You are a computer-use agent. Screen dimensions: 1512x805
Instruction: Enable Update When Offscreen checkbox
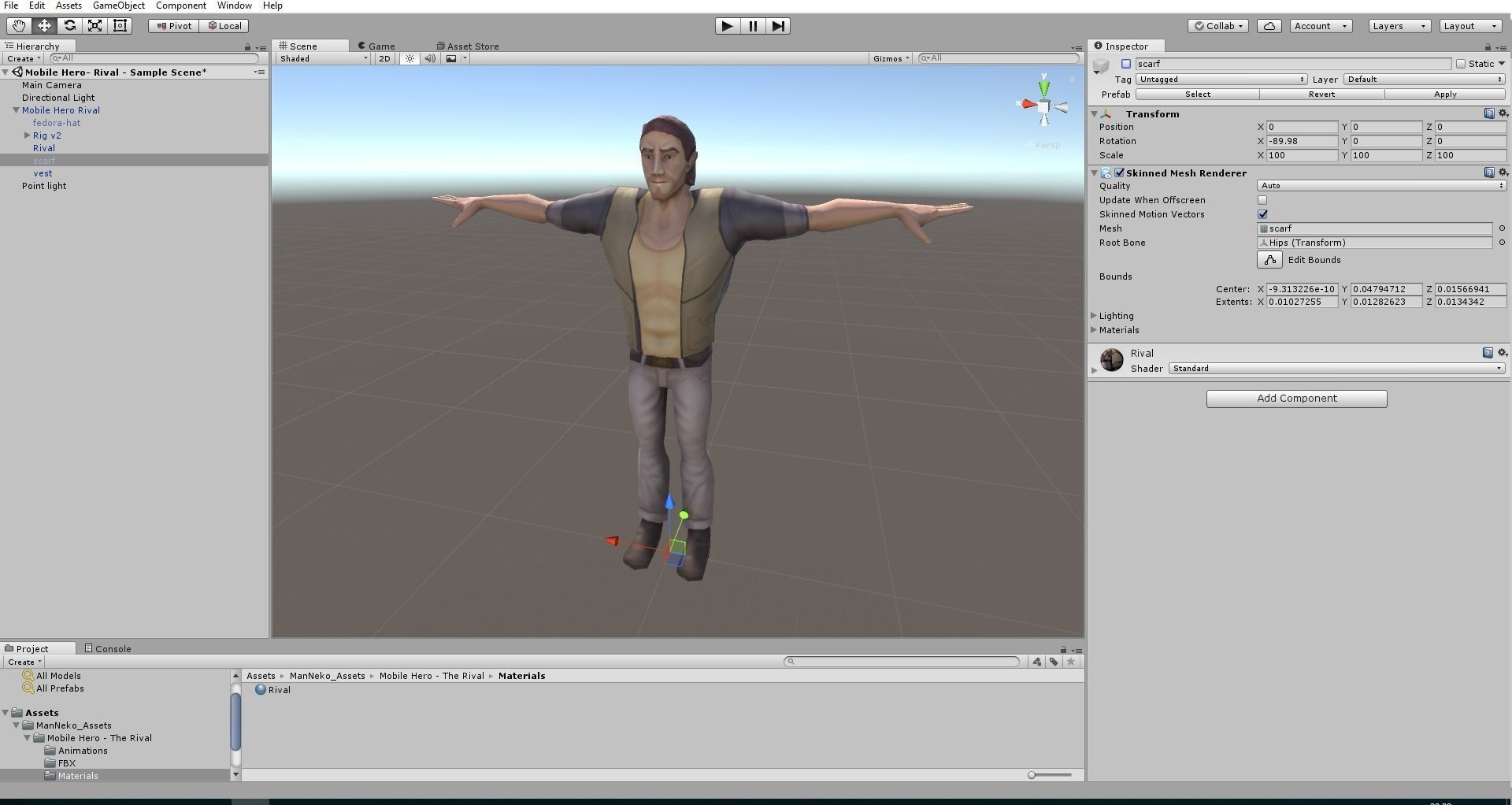click(1262, 200)
